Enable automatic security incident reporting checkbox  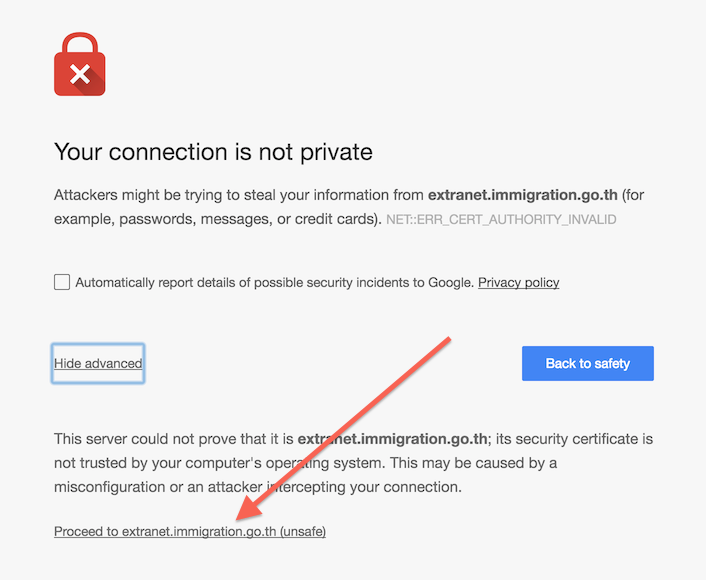click(62, 282)
